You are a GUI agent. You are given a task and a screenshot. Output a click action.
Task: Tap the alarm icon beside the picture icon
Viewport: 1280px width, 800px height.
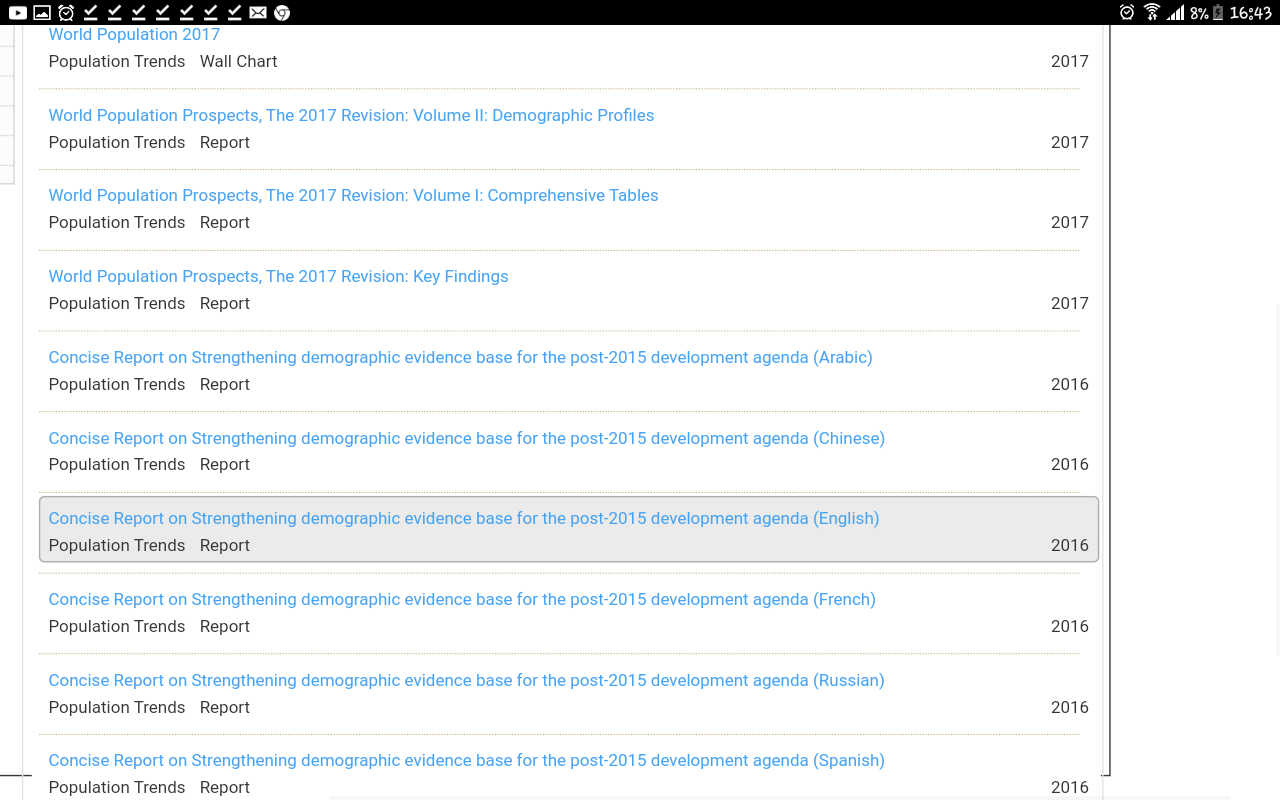tap(66, 13)
